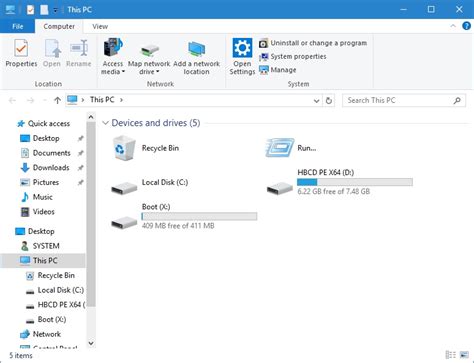Click navigation pane scroll up arrow
Screen dimensions: 474x363
[x=91, y=117]
